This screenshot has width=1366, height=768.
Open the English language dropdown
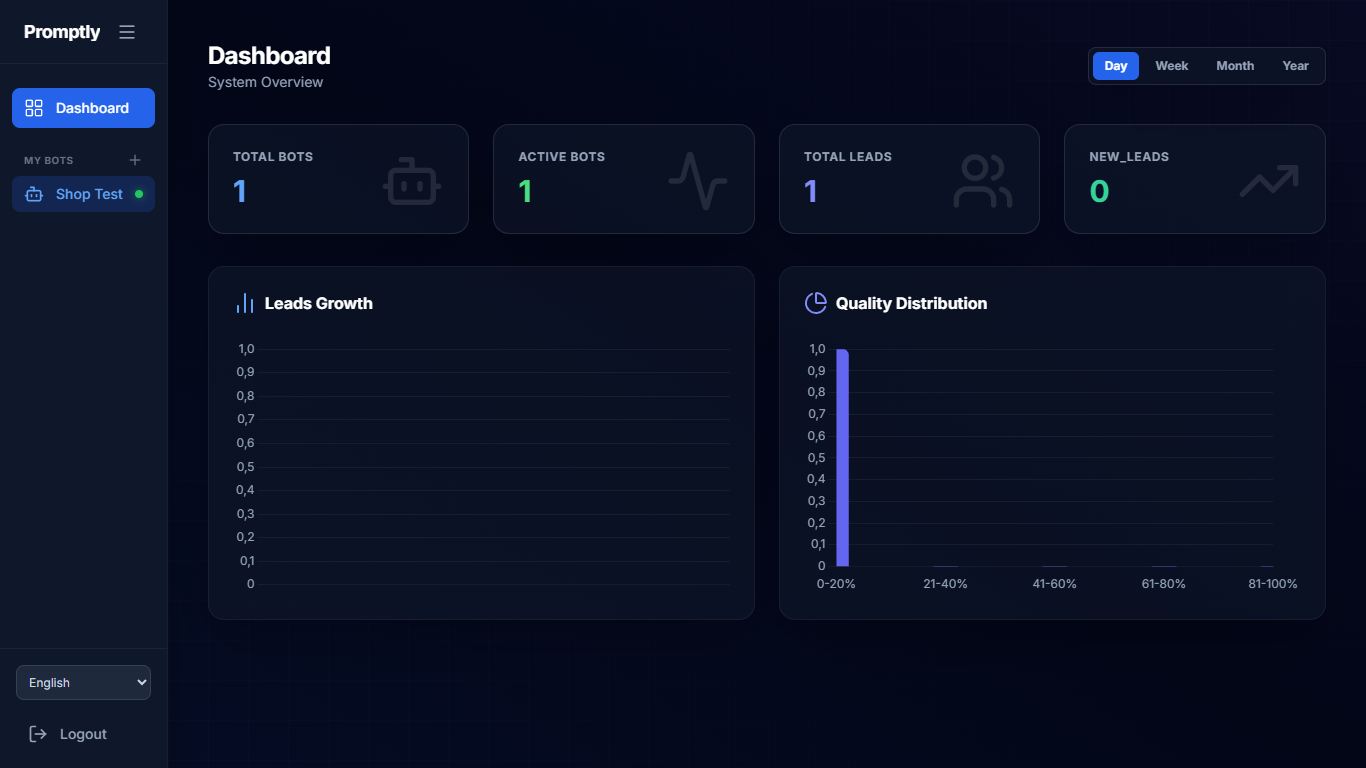click(83, 682)
